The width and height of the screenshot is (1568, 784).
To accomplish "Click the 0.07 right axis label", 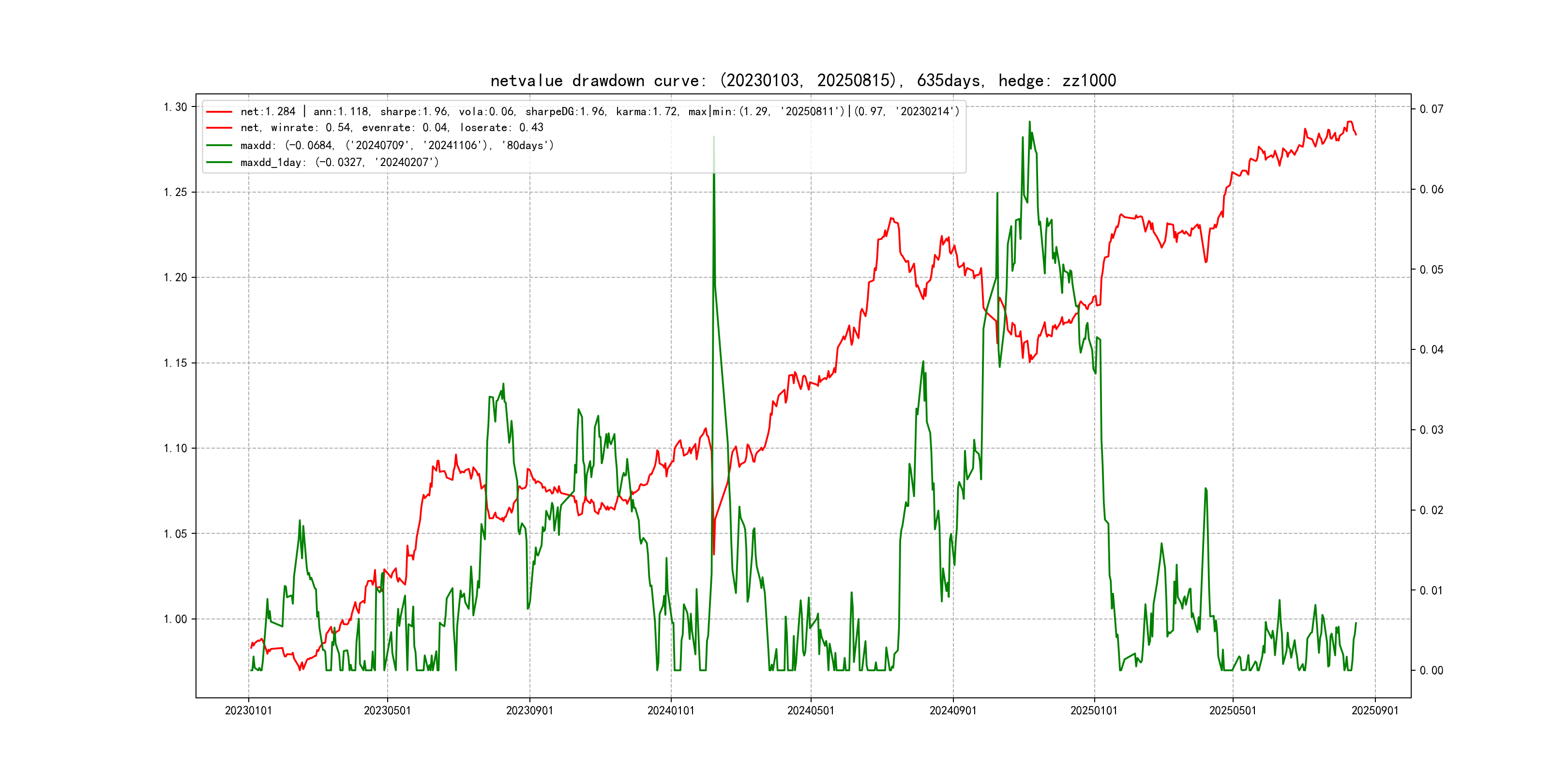I will tap(1431, 109).
